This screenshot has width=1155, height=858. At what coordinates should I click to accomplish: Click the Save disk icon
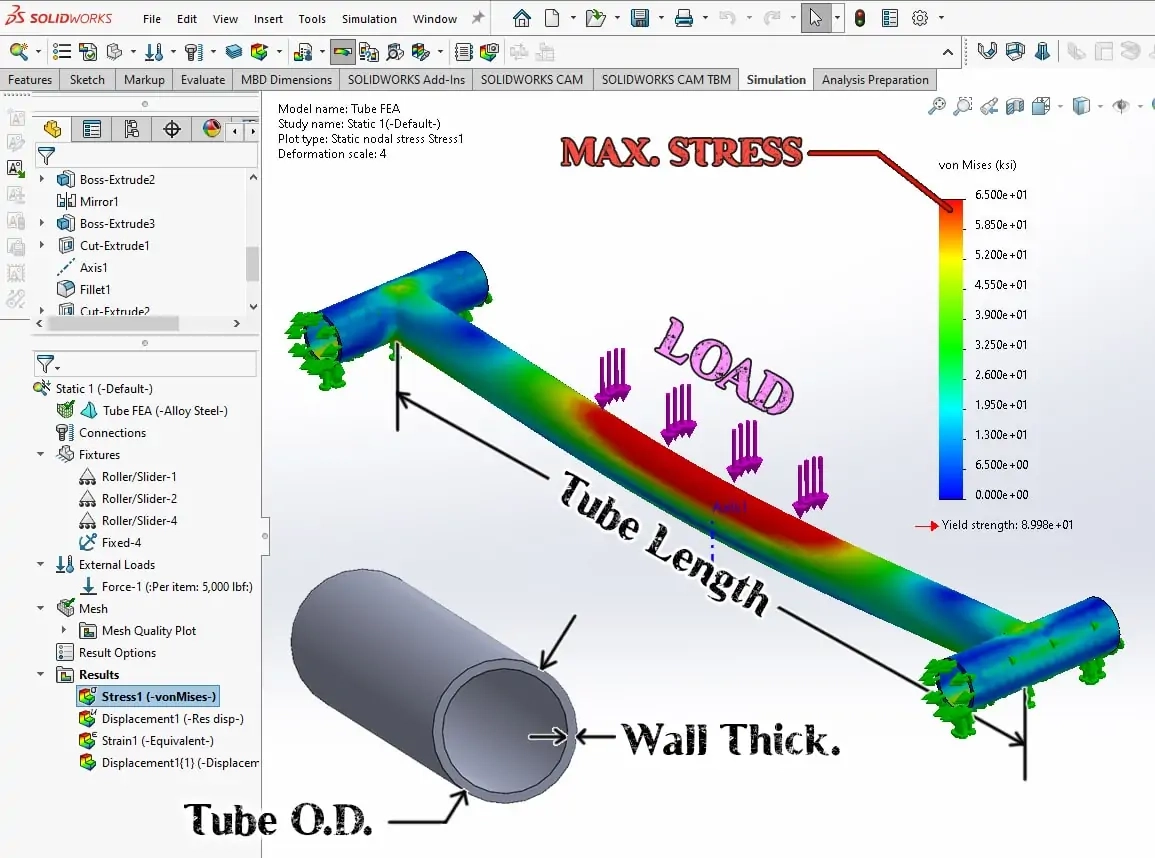pos(640,18)
